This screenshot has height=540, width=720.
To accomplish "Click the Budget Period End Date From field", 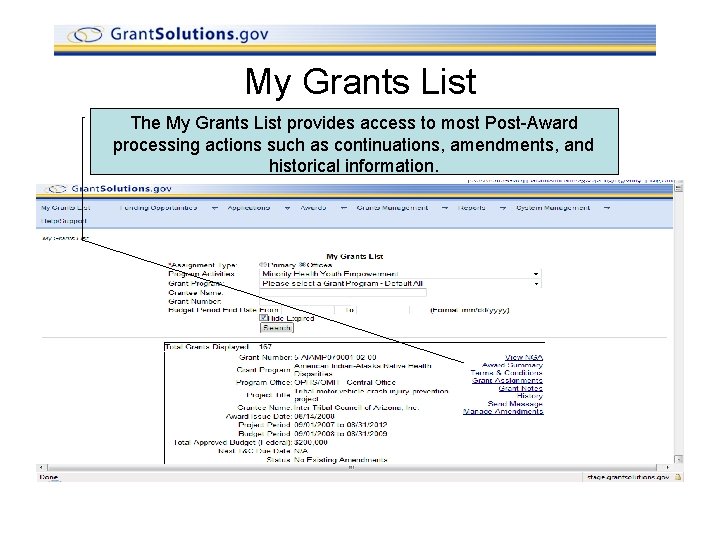I will 308,310.
